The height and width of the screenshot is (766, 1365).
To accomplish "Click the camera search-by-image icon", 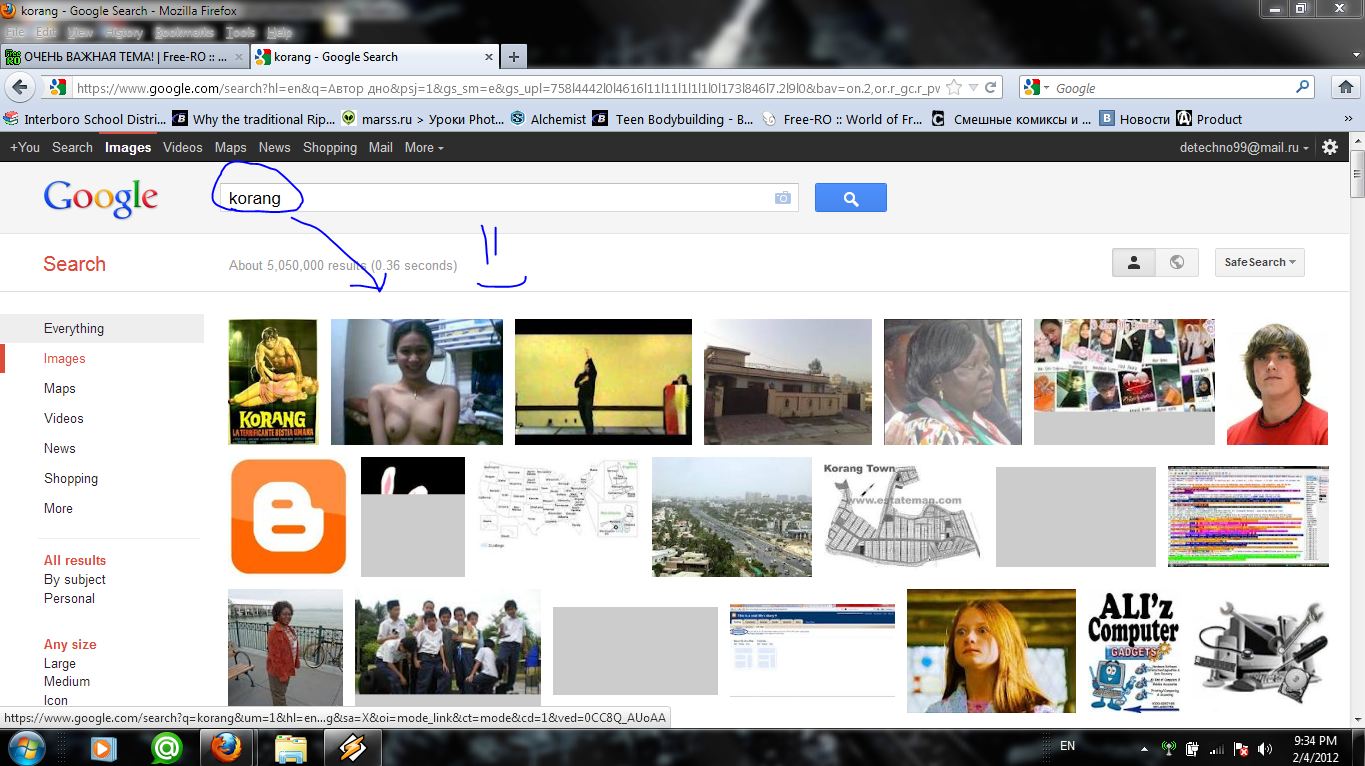I will click(783, 198).
